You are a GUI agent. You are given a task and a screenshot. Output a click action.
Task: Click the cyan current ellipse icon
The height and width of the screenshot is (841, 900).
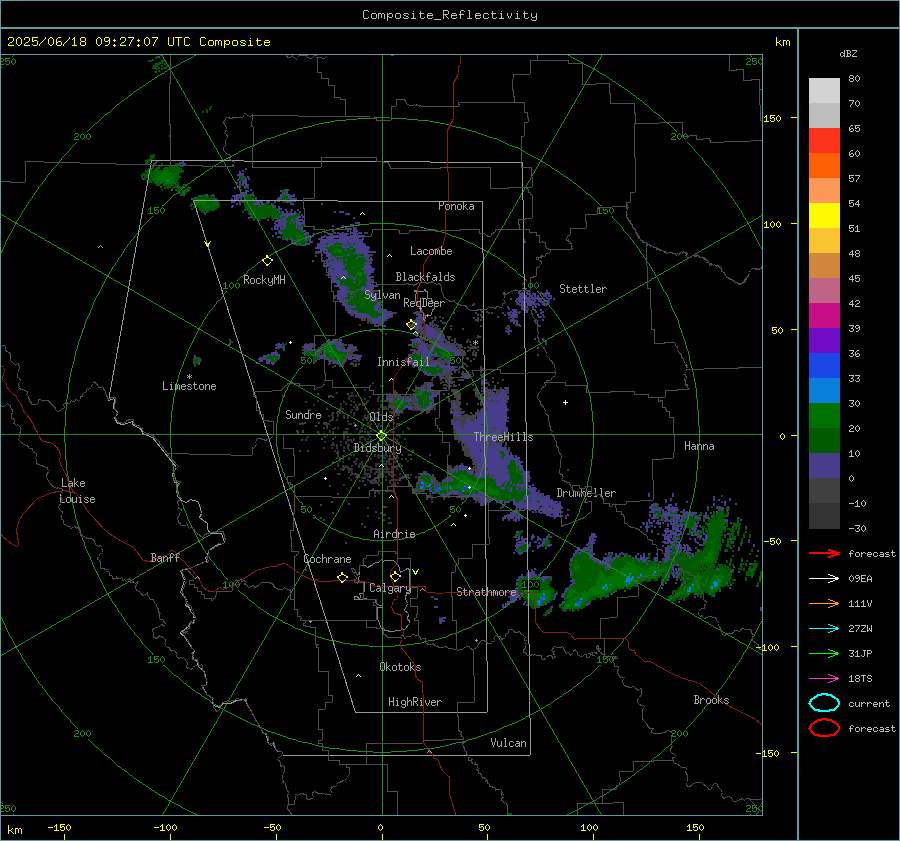tap(824, 703)
